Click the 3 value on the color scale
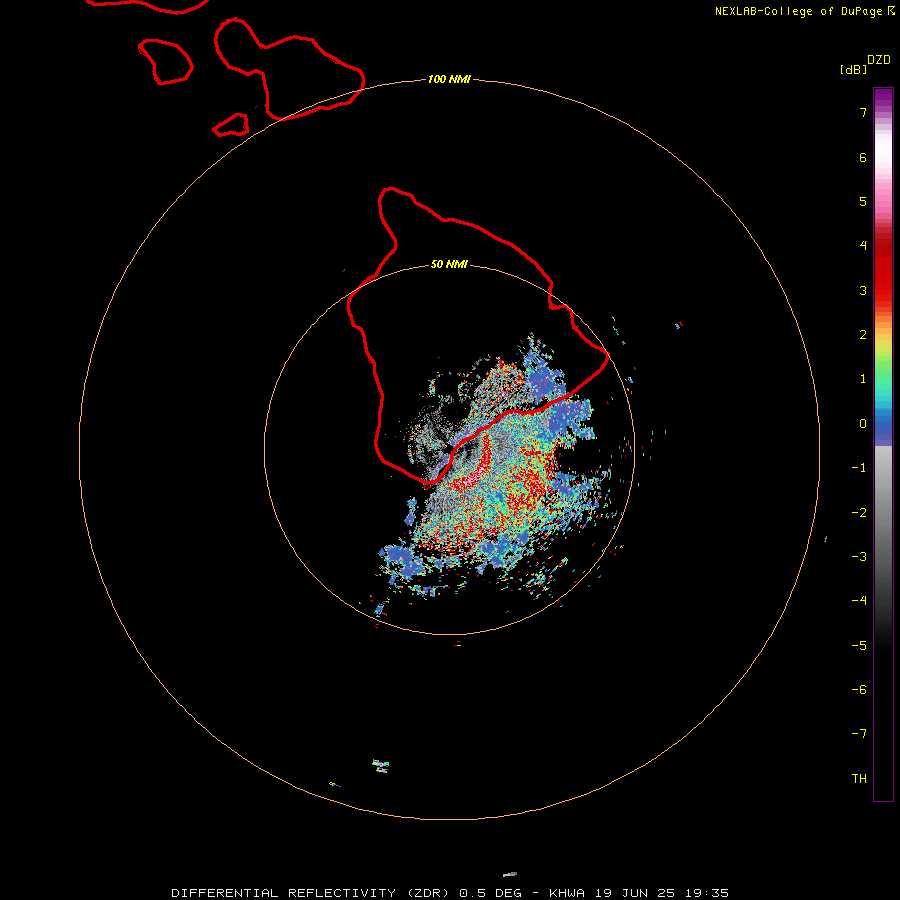 click(863, 290)
